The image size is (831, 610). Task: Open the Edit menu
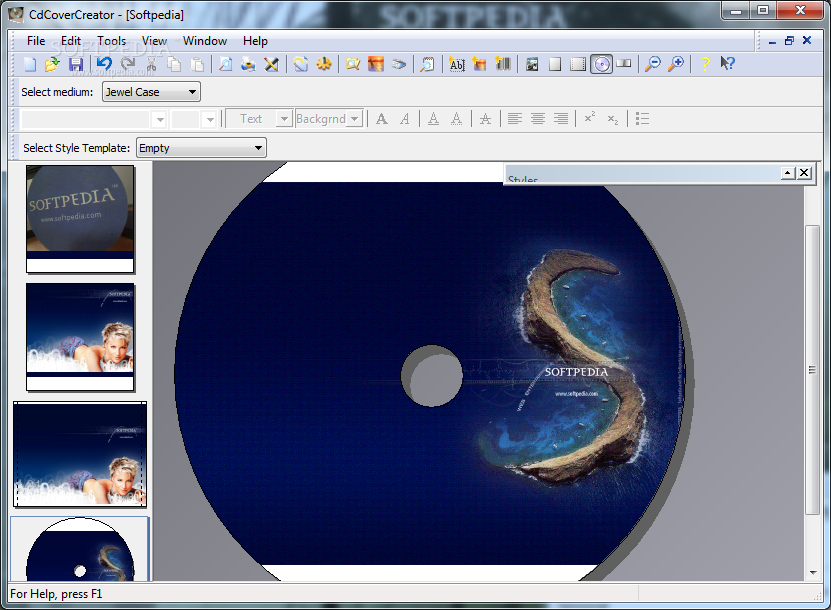70,41
